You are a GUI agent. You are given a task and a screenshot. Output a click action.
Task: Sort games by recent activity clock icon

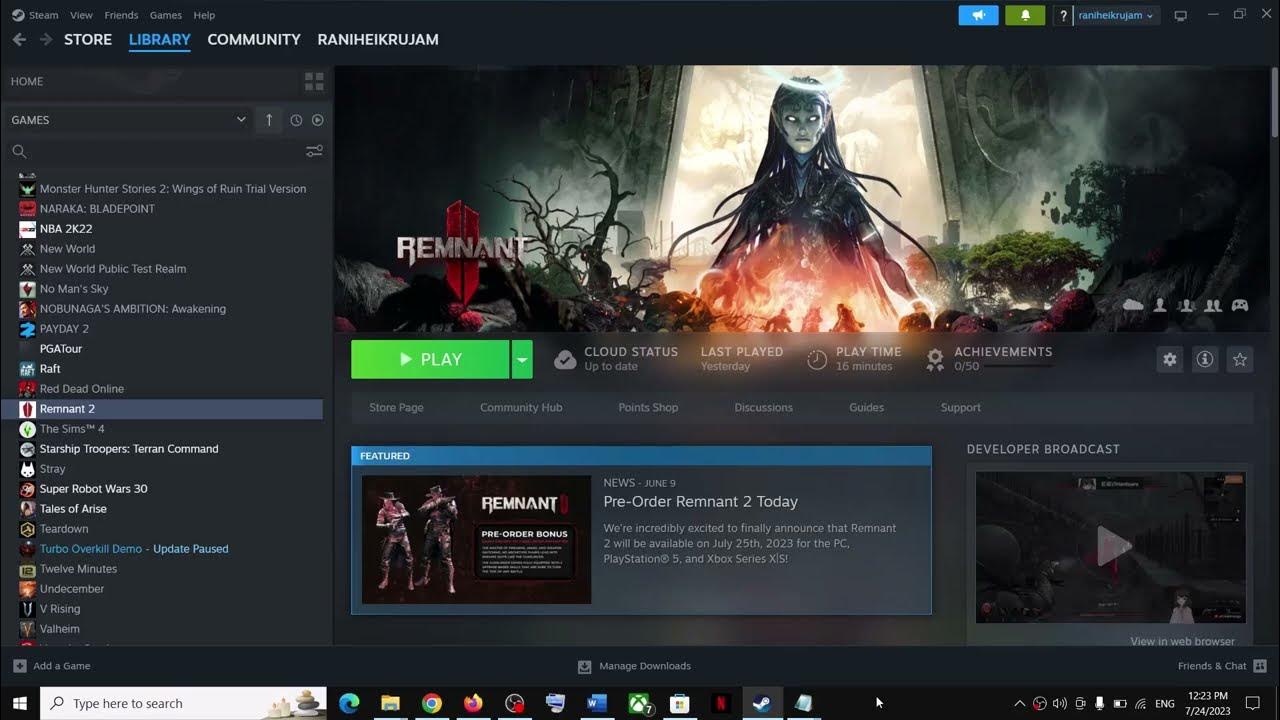(x=296, y=120)
